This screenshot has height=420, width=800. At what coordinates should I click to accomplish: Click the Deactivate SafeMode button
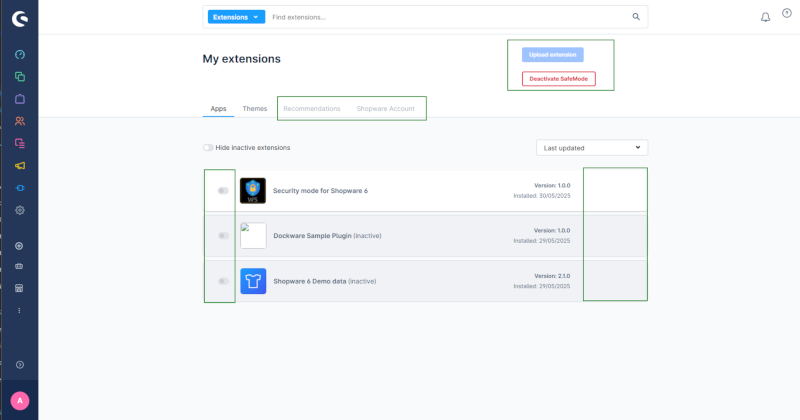pos(559,79)
